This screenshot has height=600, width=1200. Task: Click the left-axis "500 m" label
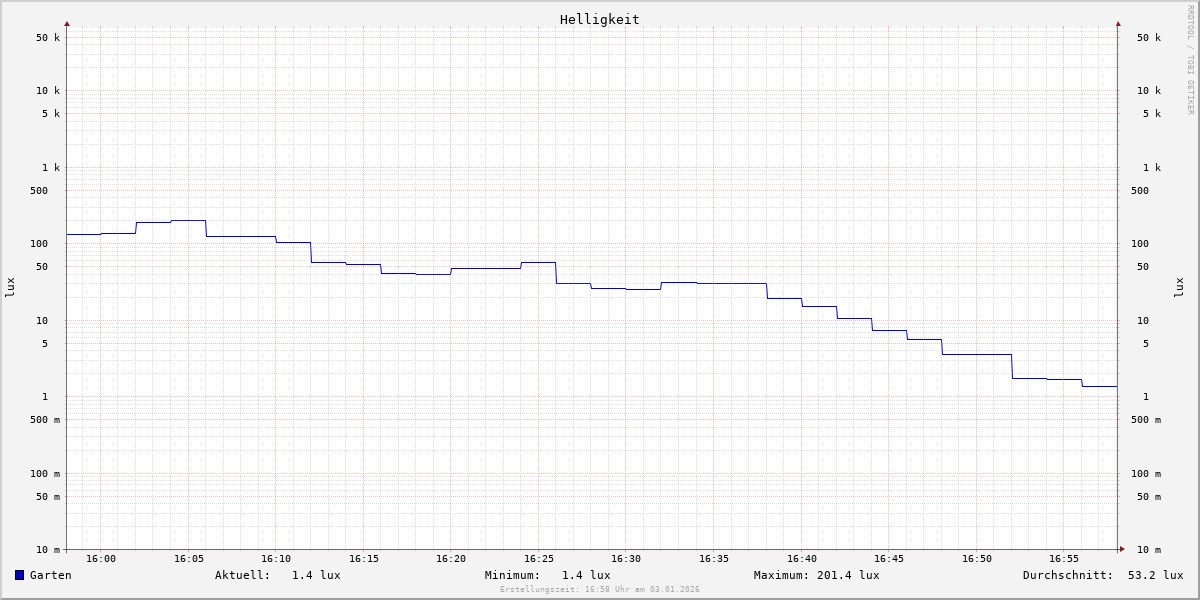pos(45,420)
